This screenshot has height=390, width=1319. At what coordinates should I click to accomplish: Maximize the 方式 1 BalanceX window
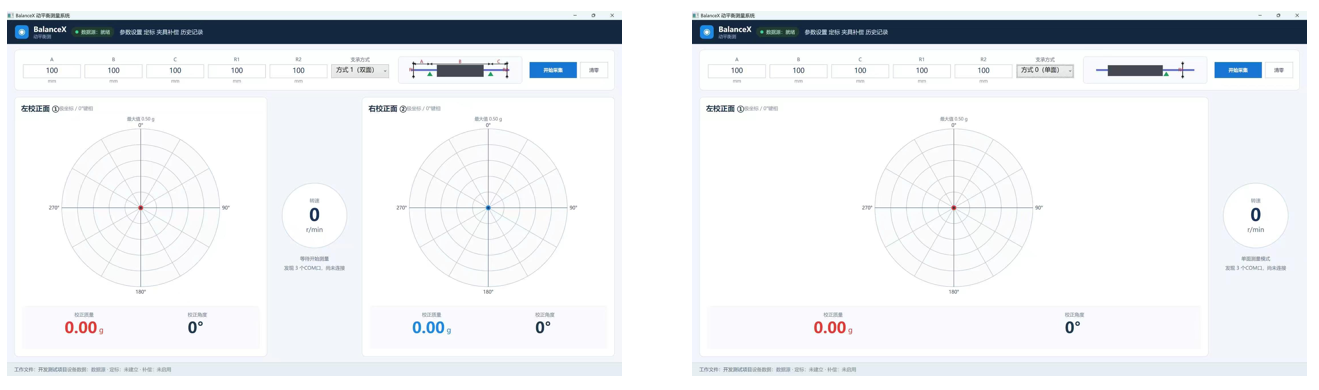593,15
